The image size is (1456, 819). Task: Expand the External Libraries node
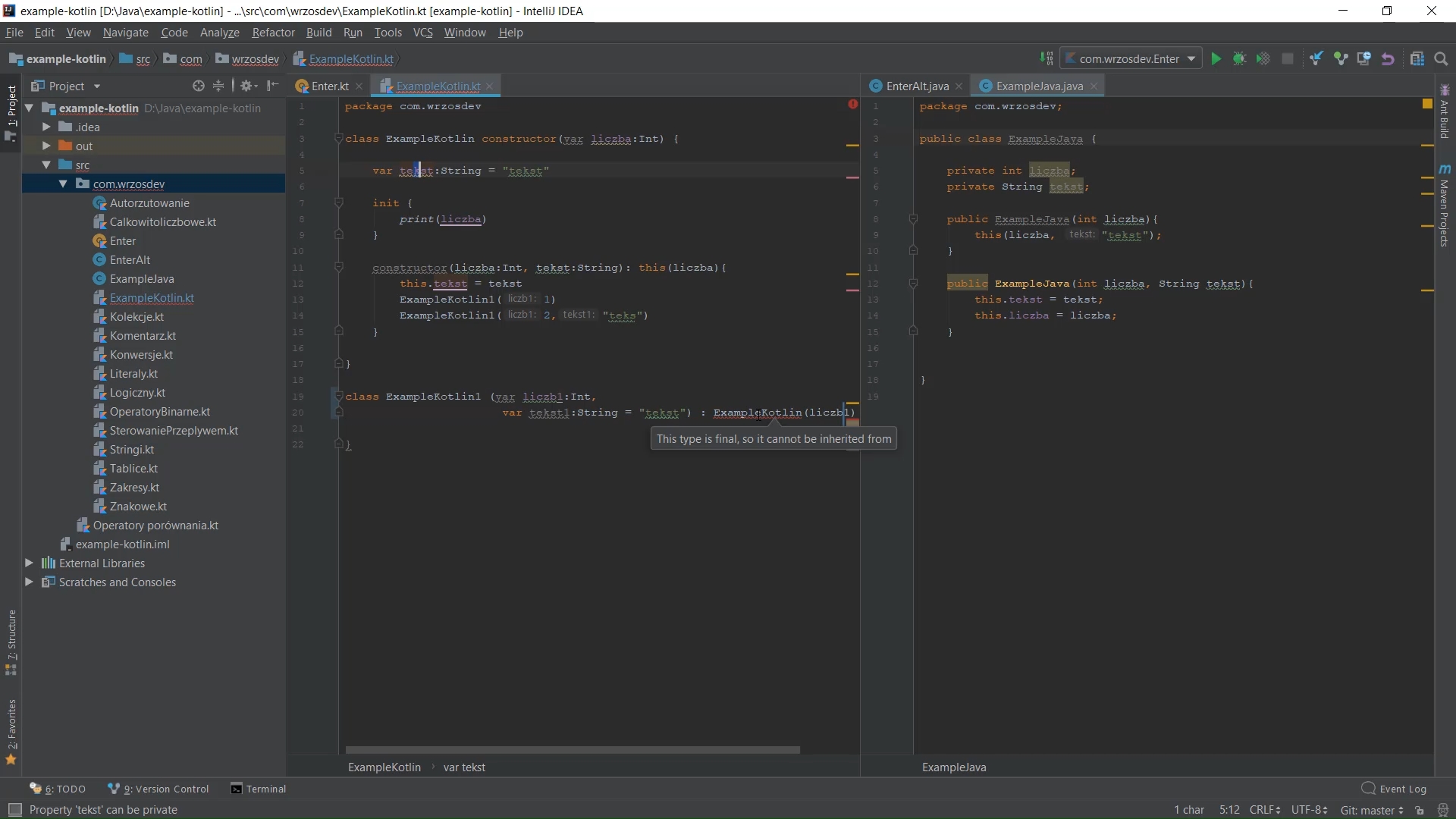point(29,563)
